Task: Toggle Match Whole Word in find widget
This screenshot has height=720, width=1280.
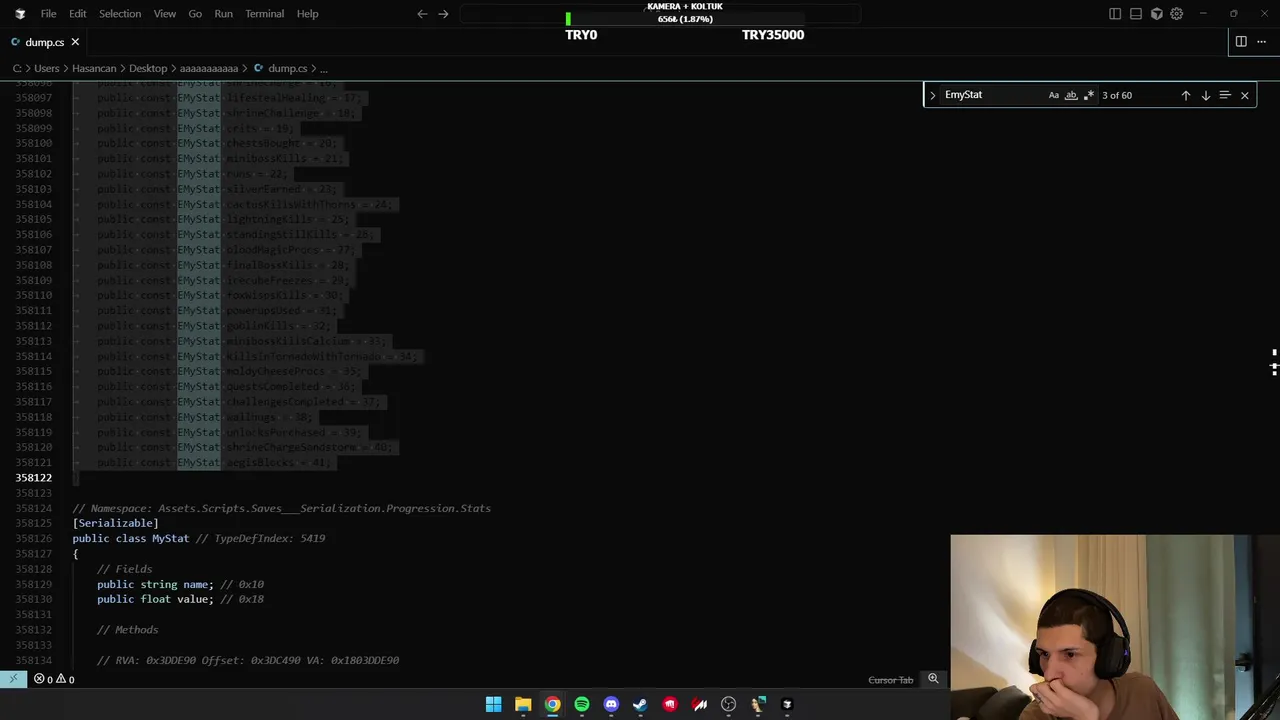Action: click(x=1071, y=95)
